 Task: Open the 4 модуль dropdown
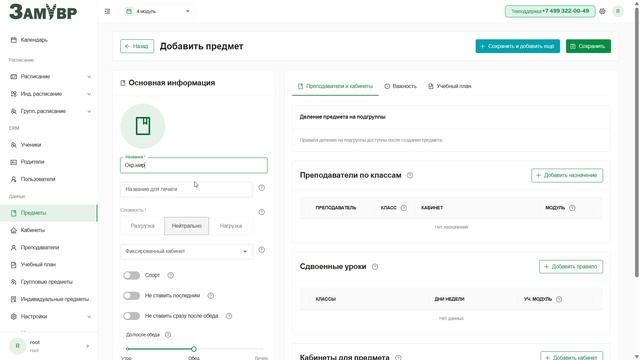click(158, 11)
